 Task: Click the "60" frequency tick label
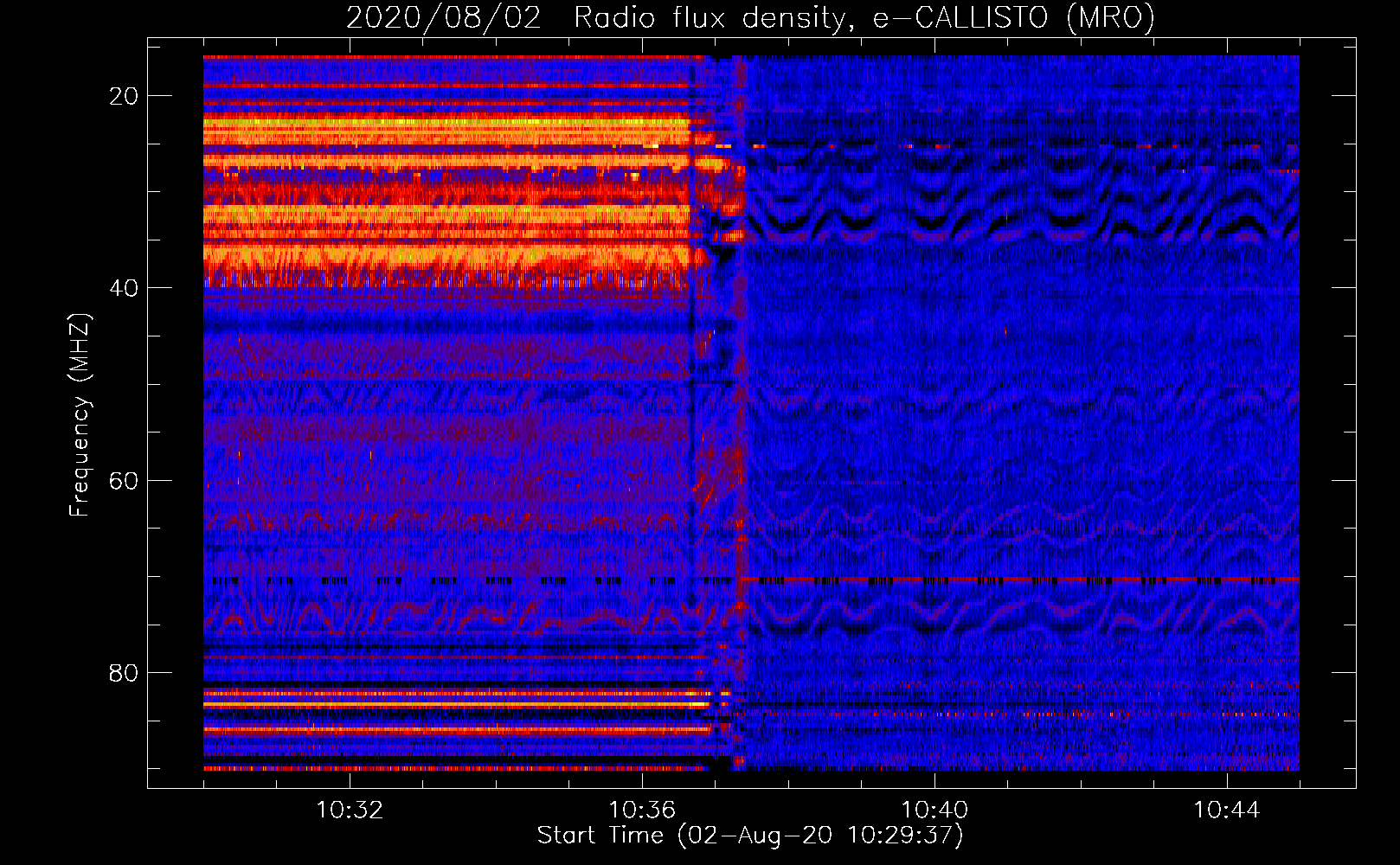pyautogui.click(x=124, y=481)
